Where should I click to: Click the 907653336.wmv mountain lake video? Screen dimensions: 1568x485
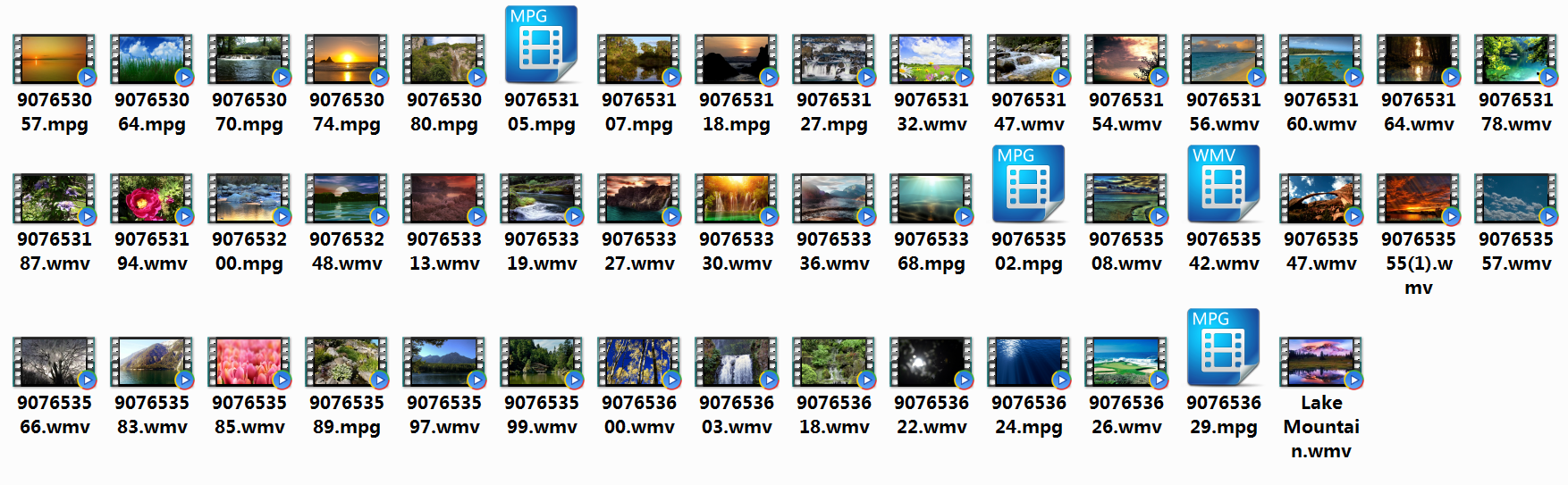834,198
